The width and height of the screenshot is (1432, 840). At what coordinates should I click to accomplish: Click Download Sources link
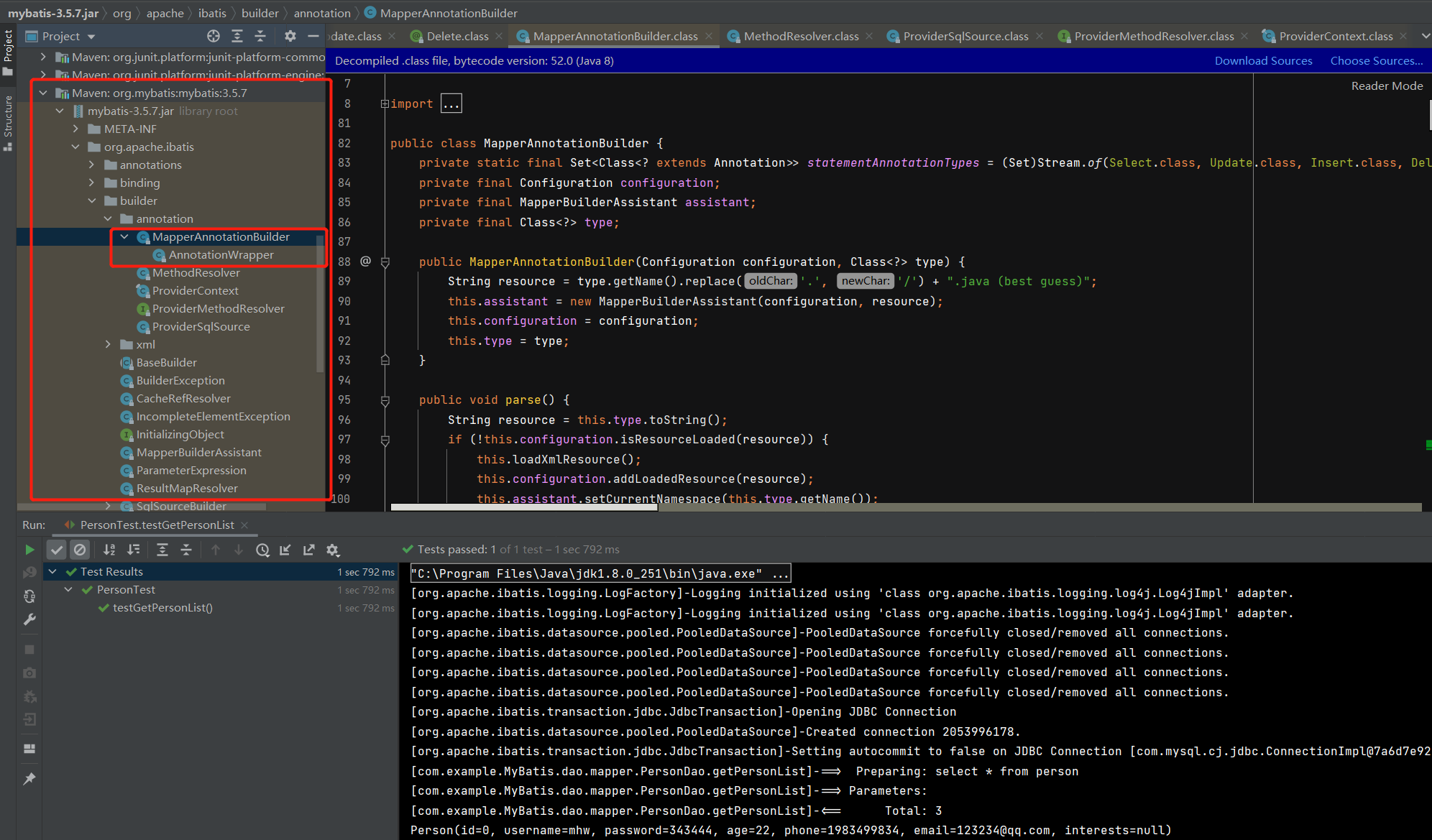pyautogui.click(x=1263, y=61)
